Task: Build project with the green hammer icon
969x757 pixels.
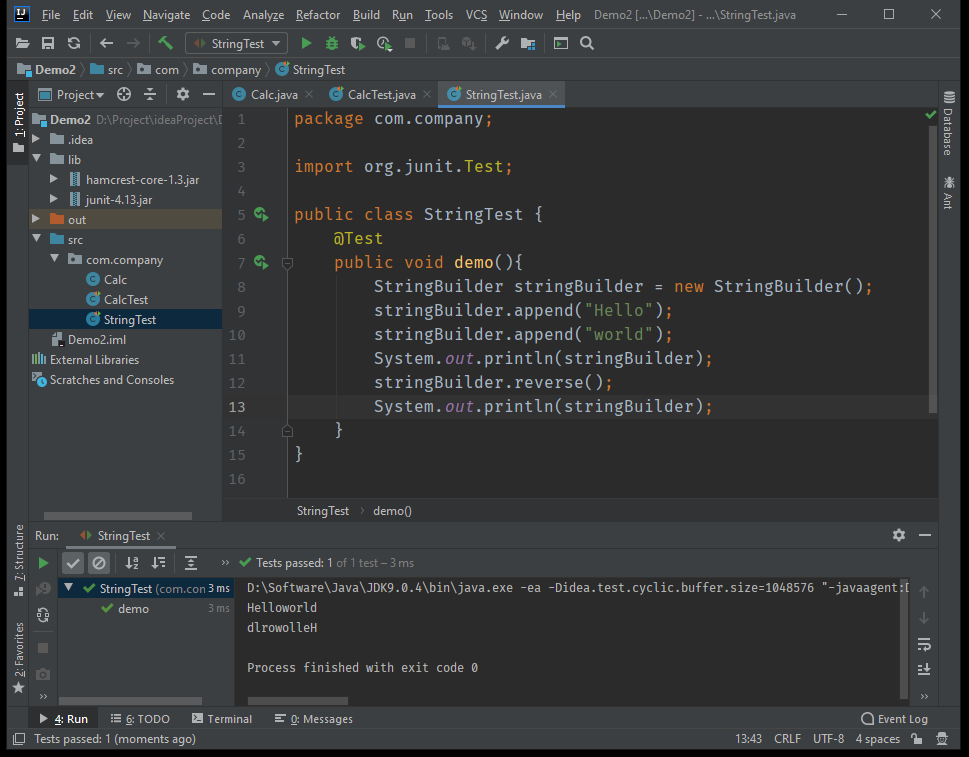Action: [166, 43]
